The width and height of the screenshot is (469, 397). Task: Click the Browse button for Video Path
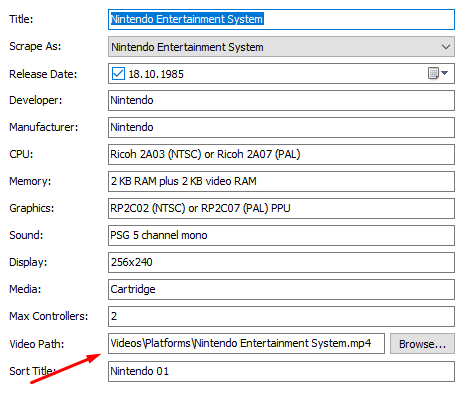(422, 344)
